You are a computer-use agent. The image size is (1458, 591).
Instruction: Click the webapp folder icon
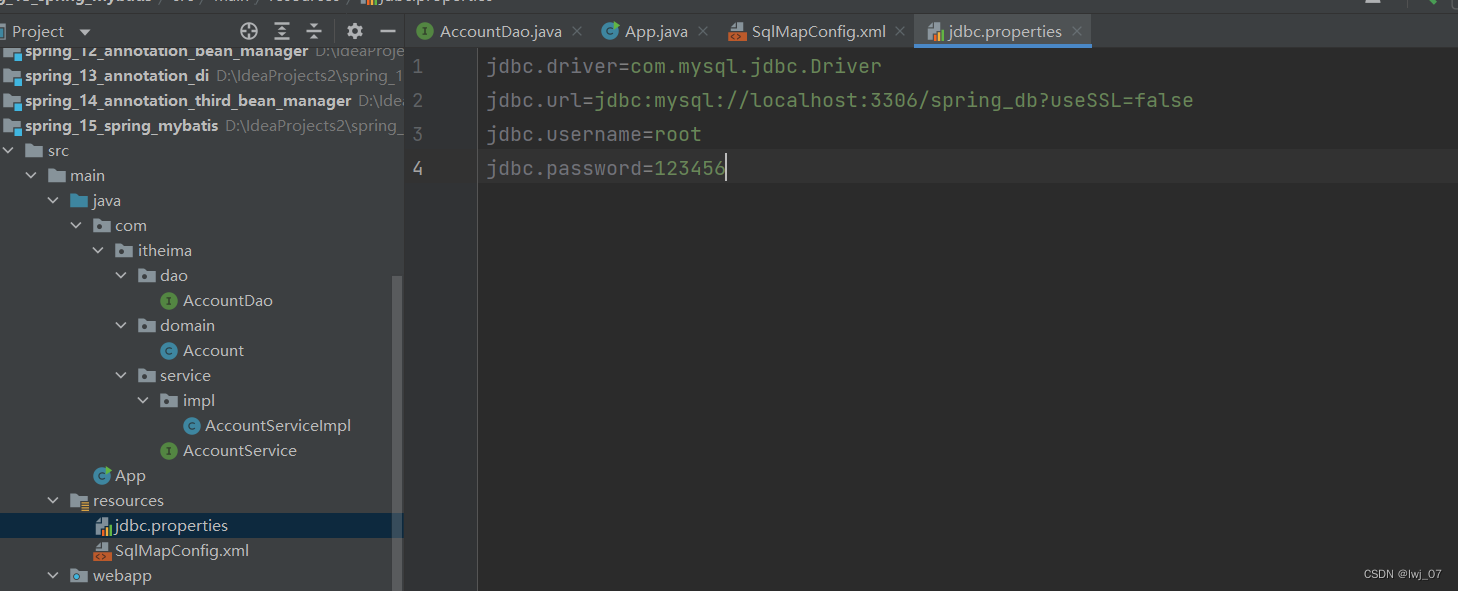click(78, 576)
